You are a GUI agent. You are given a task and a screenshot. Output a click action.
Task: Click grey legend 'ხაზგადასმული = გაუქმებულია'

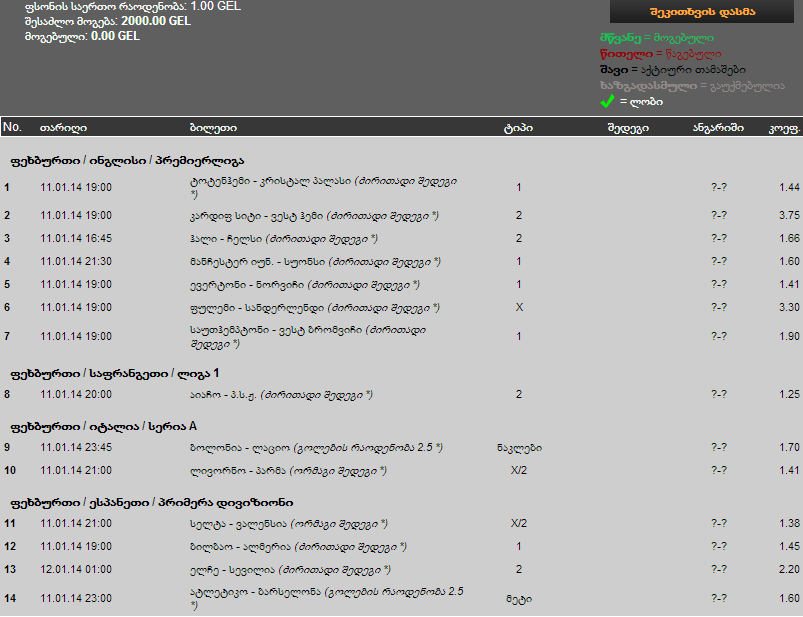pos(692,86)
